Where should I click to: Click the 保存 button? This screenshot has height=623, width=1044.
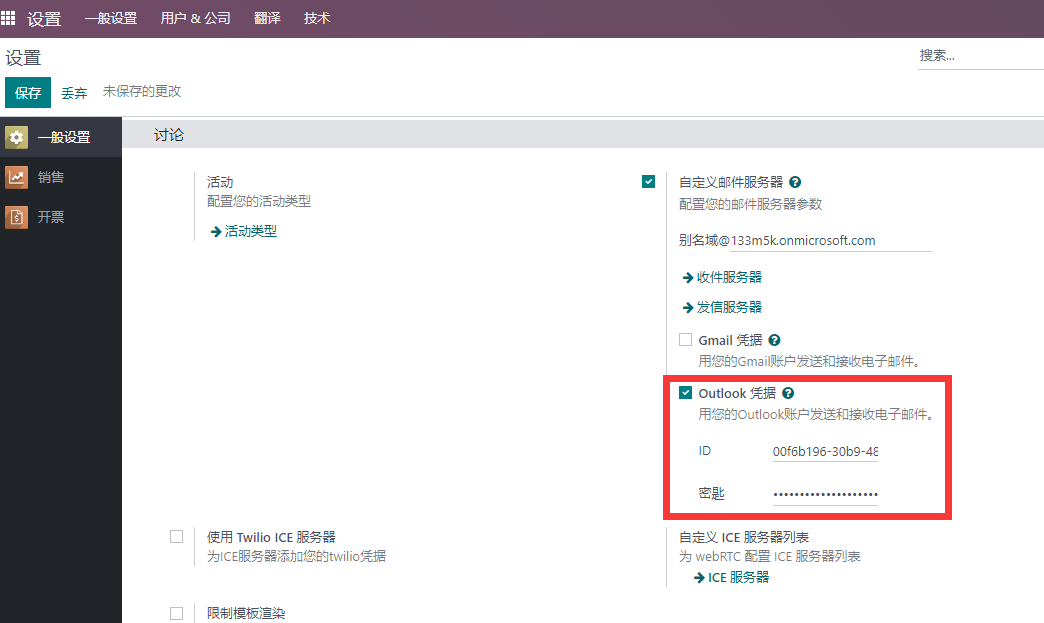point(28,93)
